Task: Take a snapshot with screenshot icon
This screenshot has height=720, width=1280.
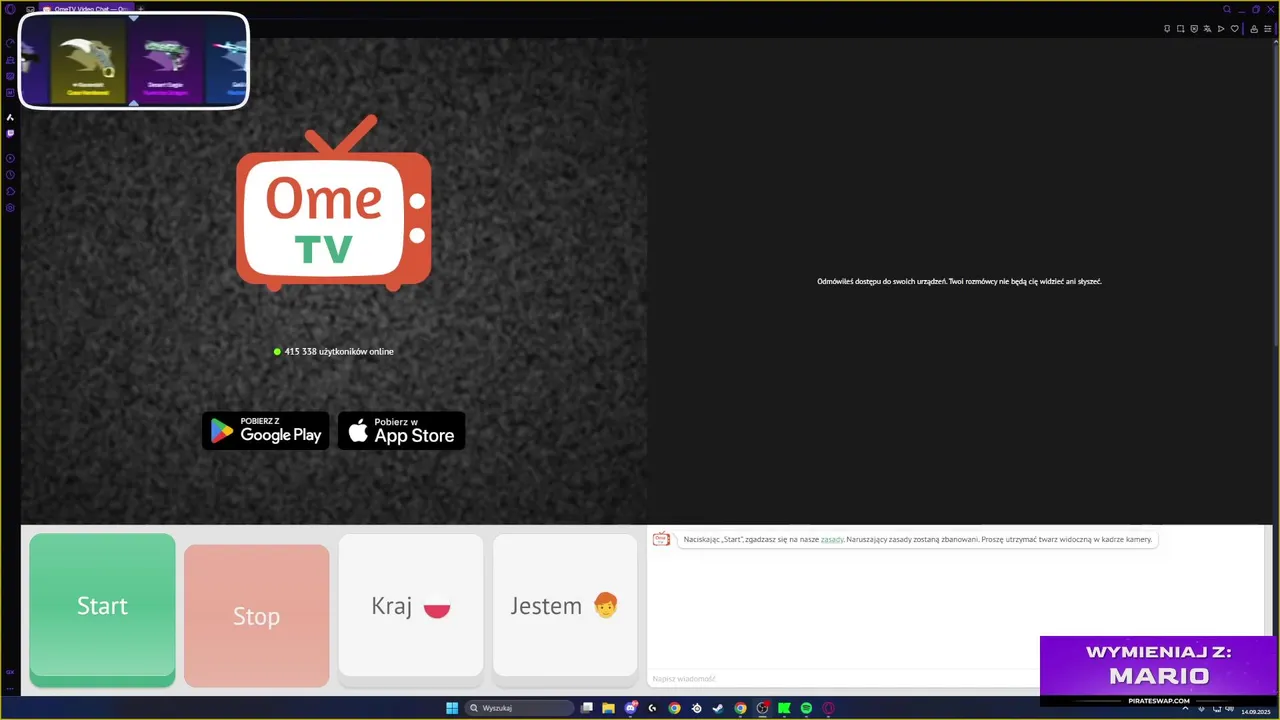Action: pos(1180,29)
